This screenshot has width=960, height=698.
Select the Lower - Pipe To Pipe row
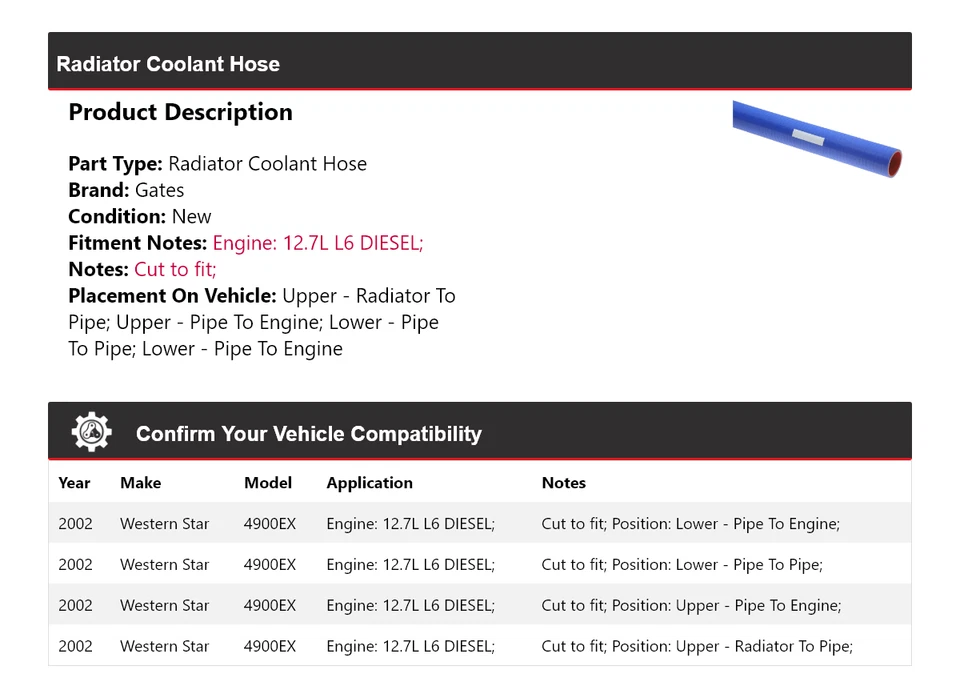click(x=479, y=564)
